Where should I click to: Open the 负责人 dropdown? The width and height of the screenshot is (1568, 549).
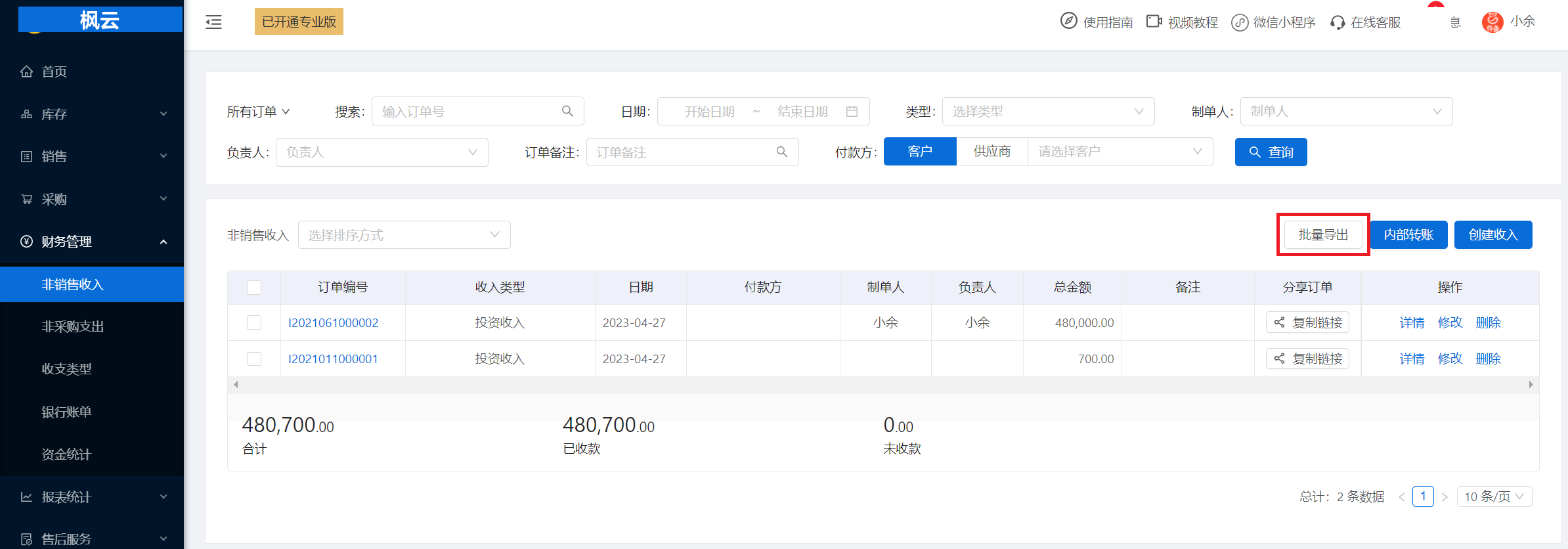[x=381, y=152]
